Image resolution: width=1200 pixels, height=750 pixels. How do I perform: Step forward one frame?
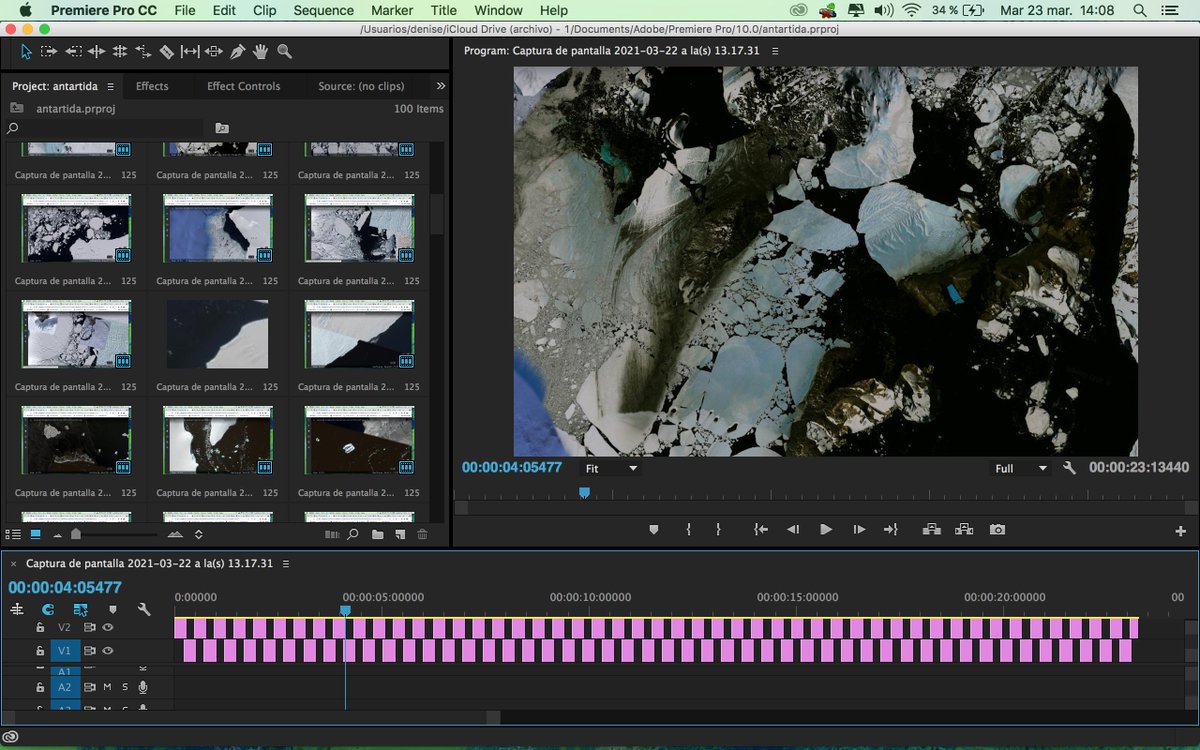point(859,530)
